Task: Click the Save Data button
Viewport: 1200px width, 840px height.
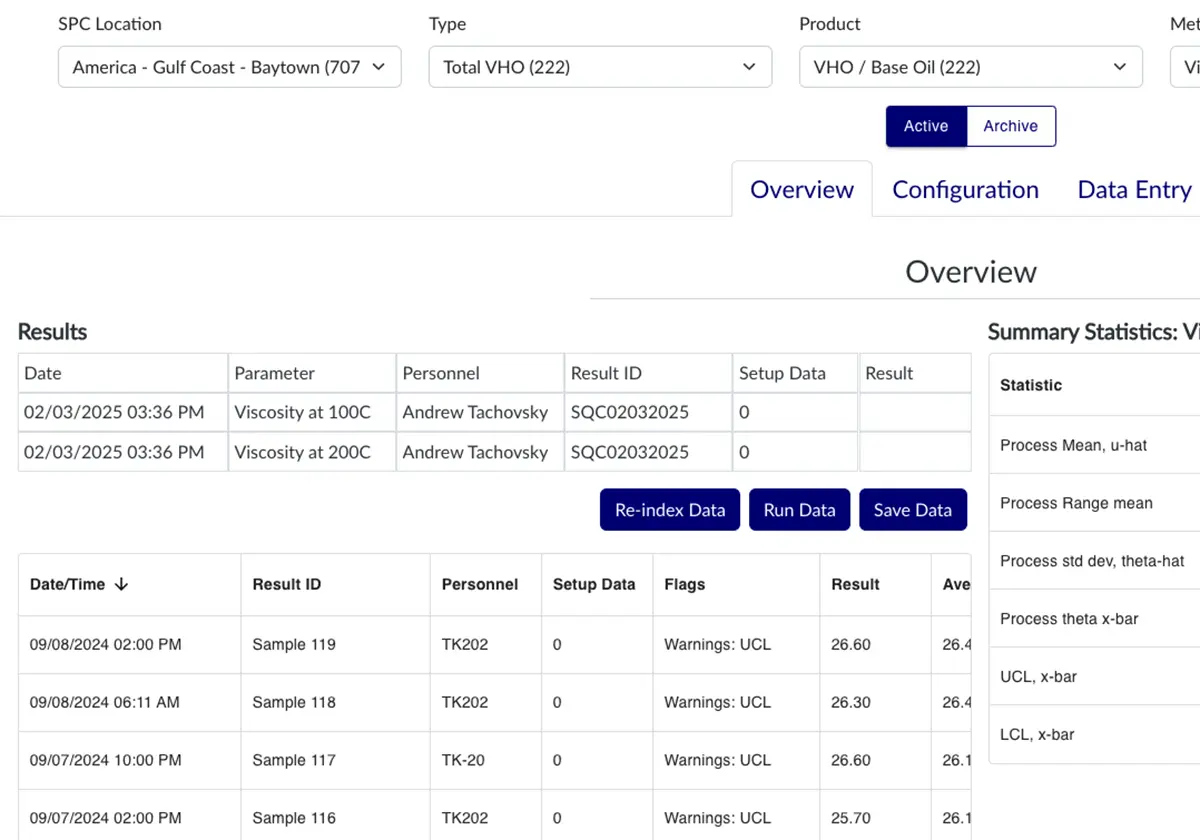Action: tap(913, 510)
